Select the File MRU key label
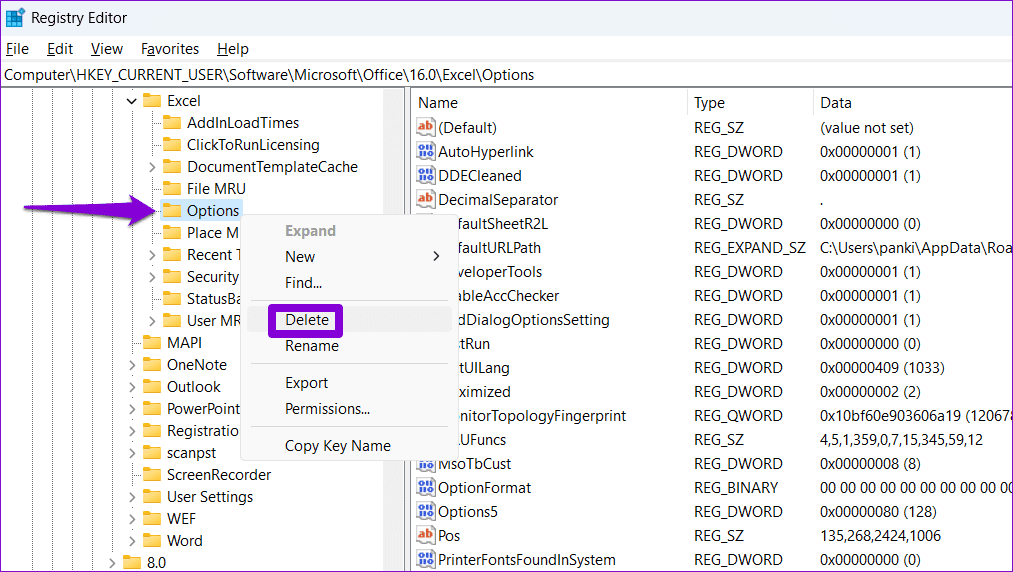The image size is (1013, 572). pos(216,189)
